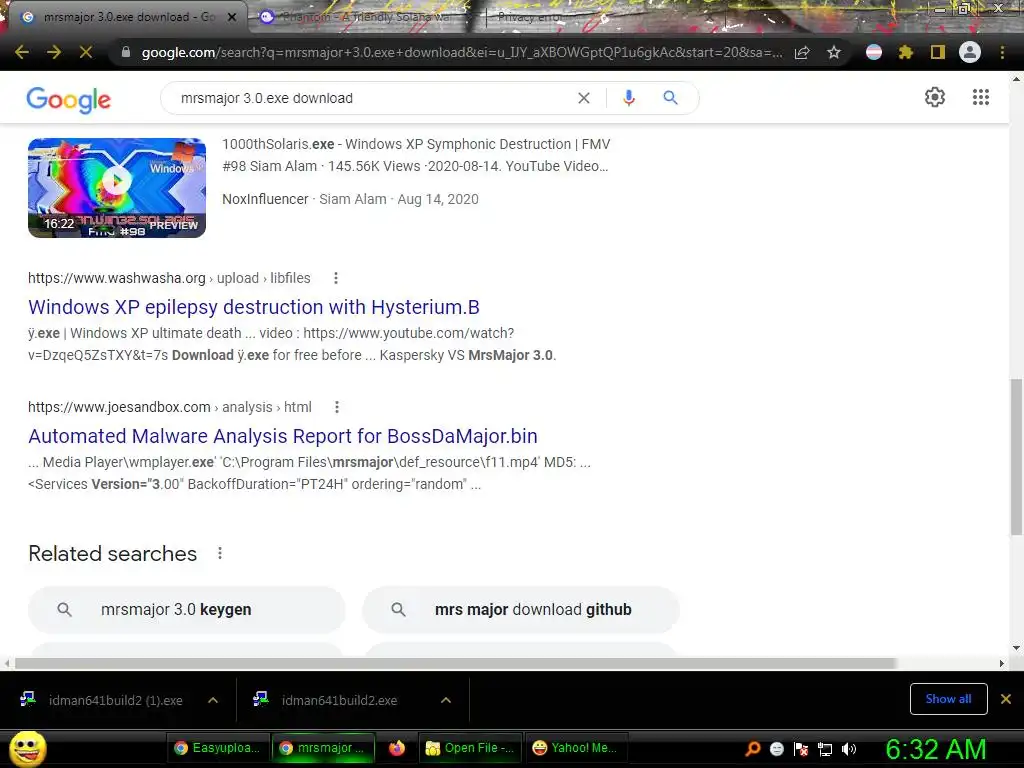
Task: Open the Firefox taskbar icon
Action: [396, 748]
